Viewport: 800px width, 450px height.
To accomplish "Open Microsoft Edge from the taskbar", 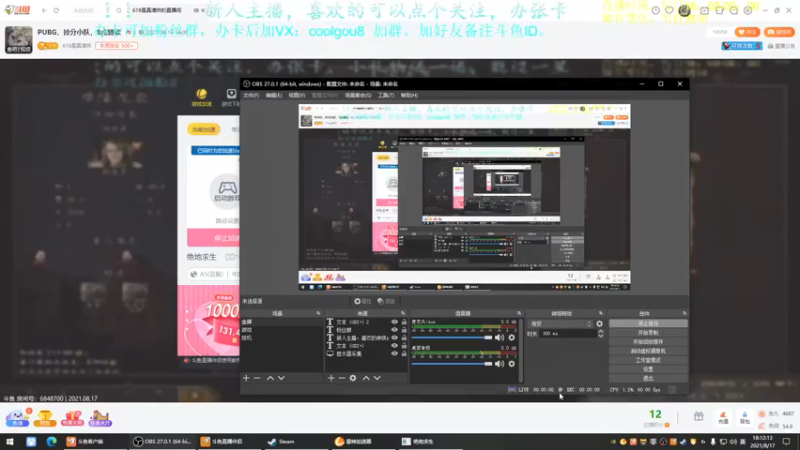I will tap(52, 441).
